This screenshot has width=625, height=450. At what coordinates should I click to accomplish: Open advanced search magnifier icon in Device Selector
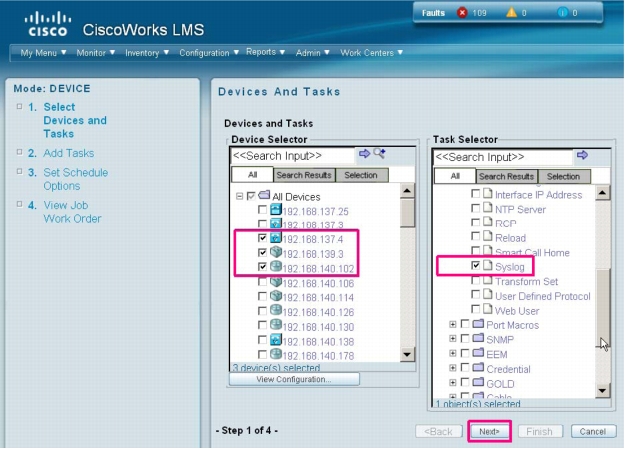coord(379,153)
